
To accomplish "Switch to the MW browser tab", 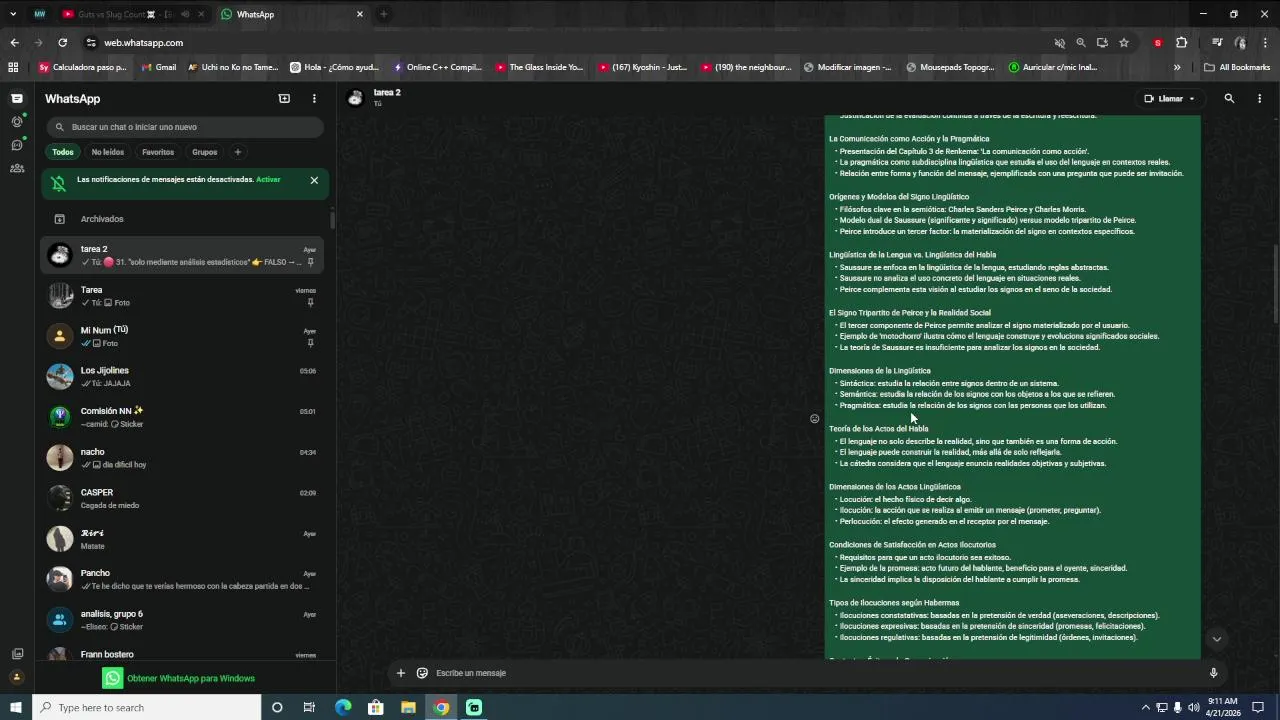I will pyautogui.click(x=39, y=14).
